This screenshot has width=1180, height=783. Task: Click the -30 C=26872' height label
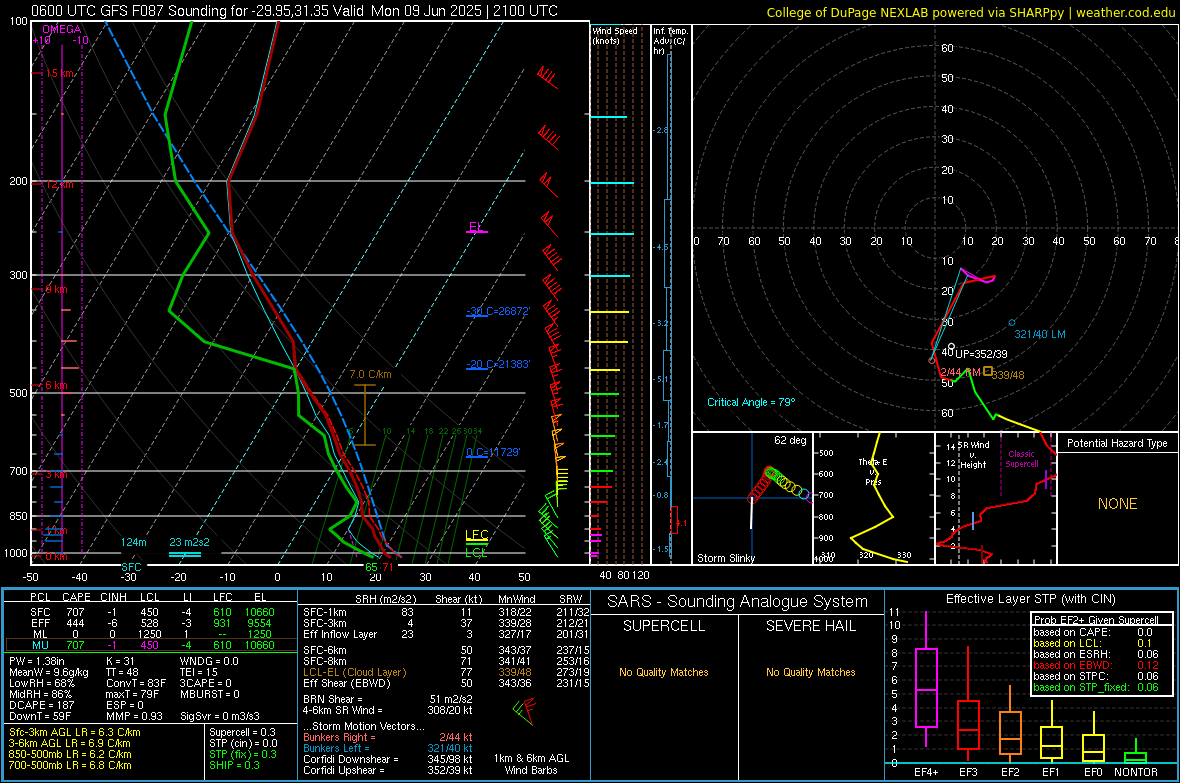498,311
